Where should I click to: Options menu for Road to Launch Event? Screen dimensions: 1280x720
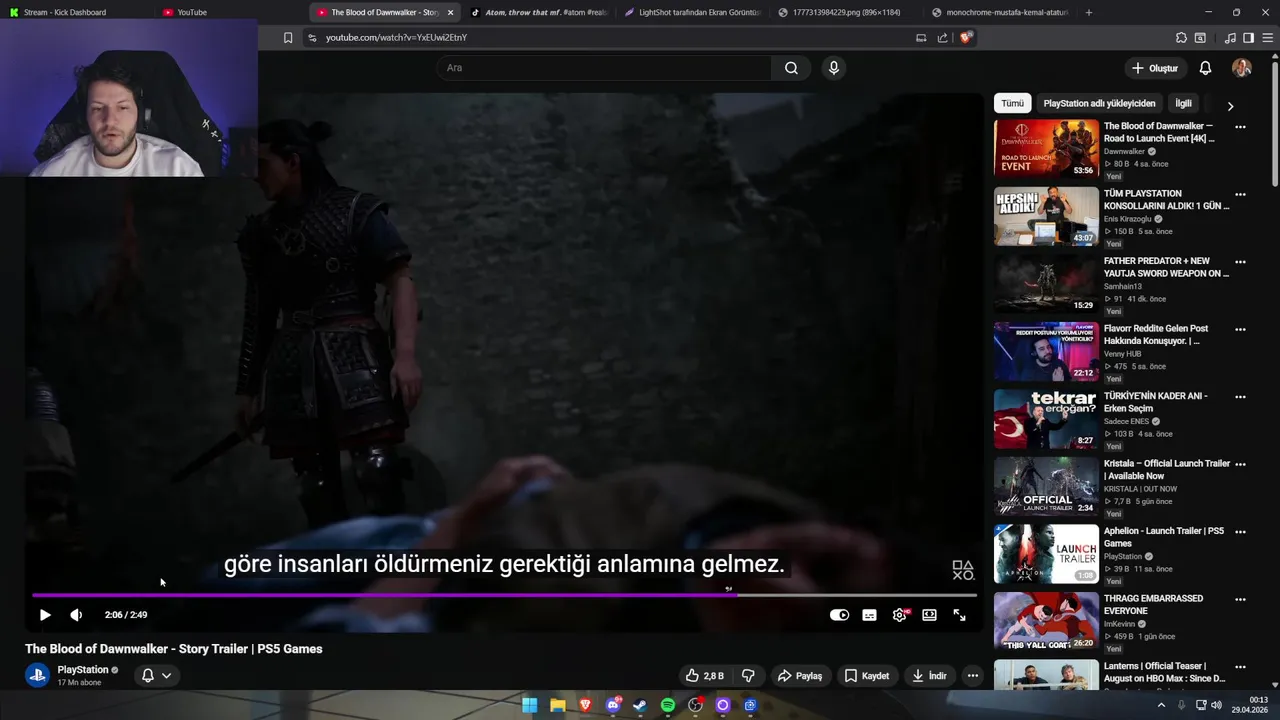pos(1240,127)
